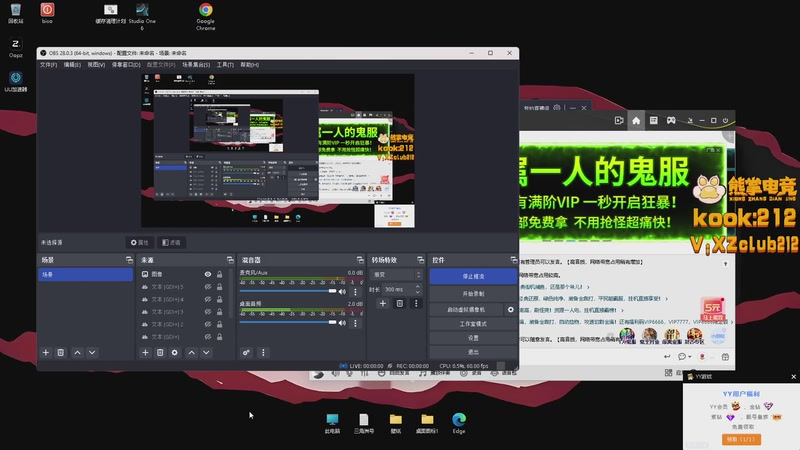Hide the image source via eye icon
This screenshot has width=800, height=450.
pyautogui.click(x=208, y=274)
